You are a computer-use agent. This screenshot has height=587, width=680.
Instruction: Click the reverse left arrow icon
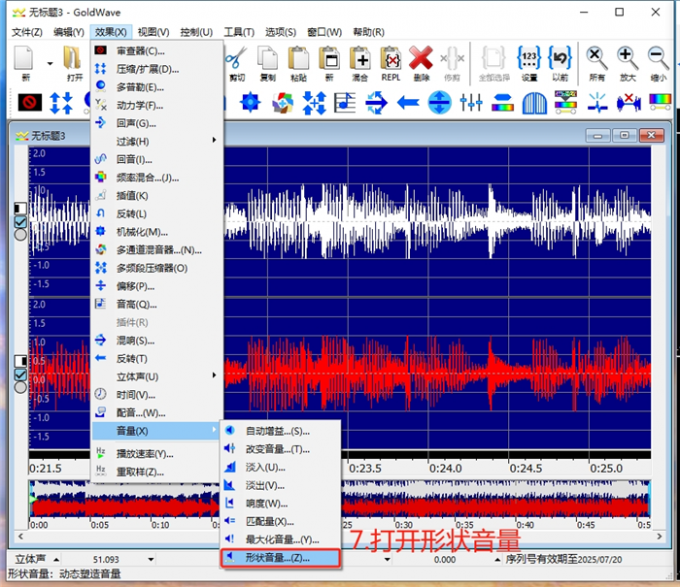(x=408, y=103)
